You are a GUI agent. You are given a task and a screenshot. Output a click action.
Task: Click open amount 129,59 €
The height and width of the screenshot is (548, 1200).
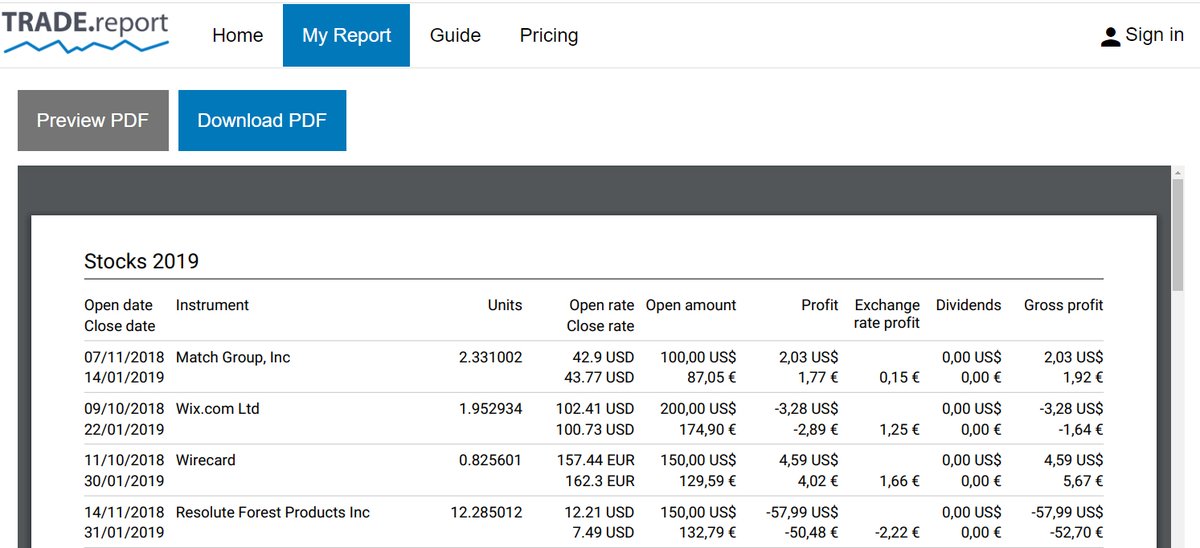click(x=707, y=480)
